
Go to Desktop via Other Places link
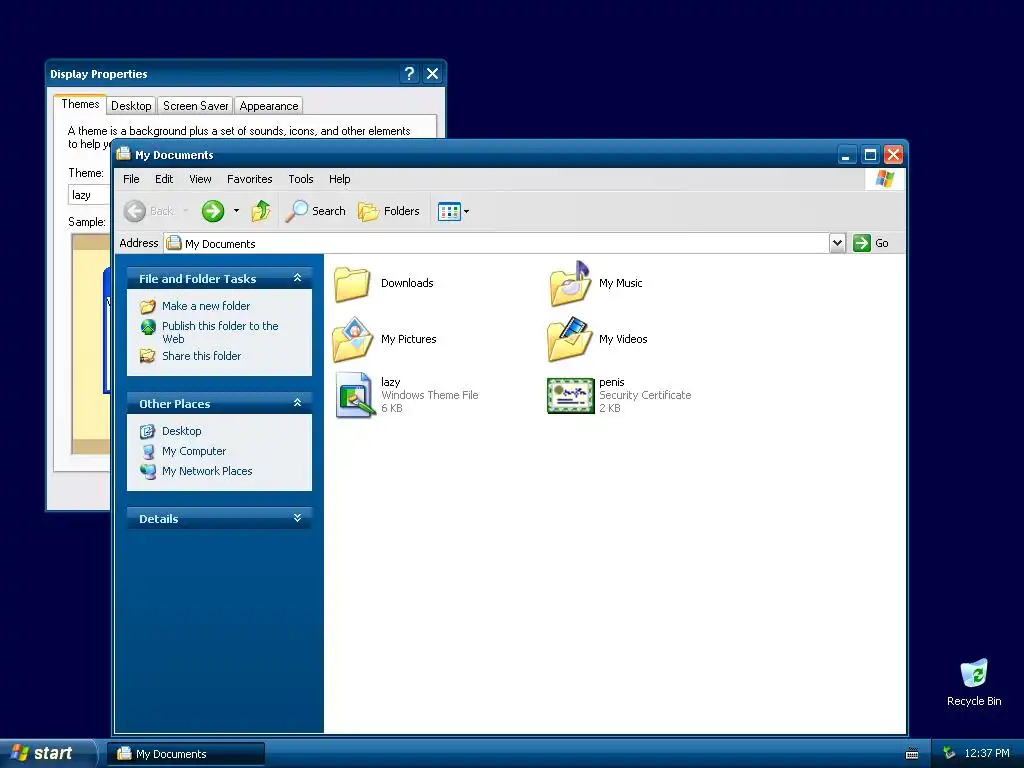(182, 431)
